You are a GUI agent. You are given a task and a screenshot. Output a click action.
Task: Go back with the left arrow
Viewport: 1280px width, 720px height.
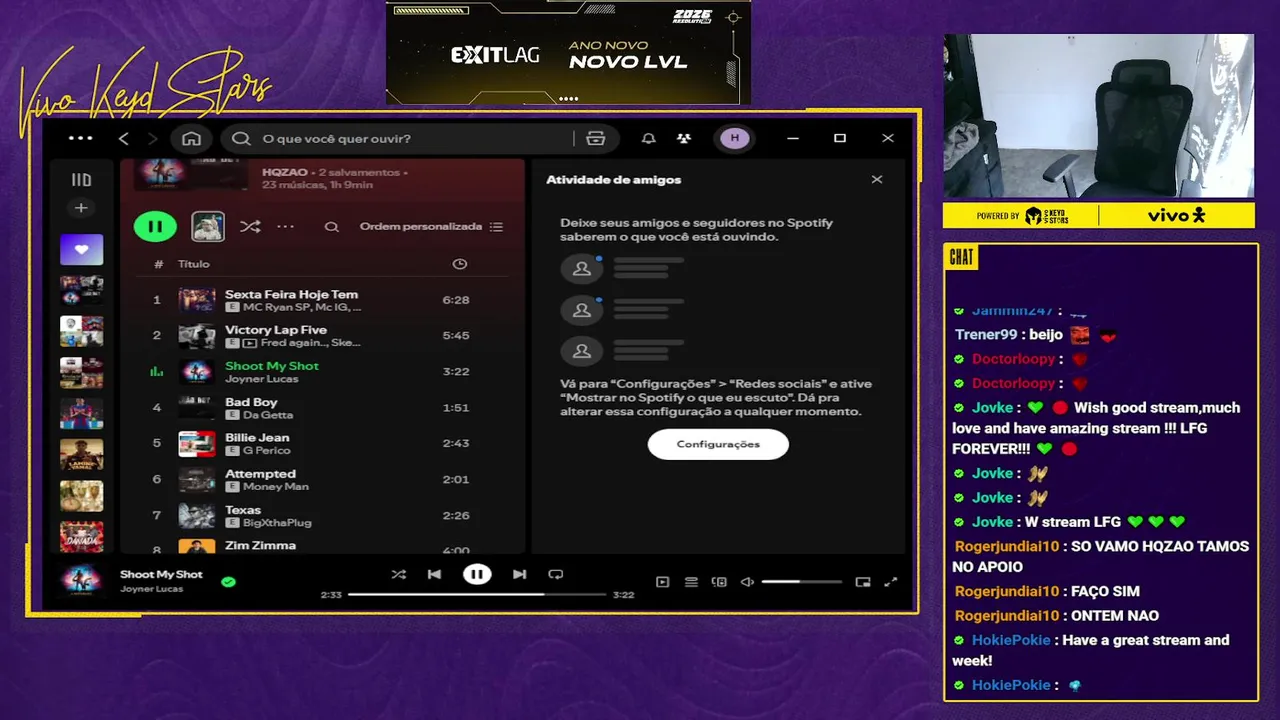pyautogui.click(x=124, y=138)
